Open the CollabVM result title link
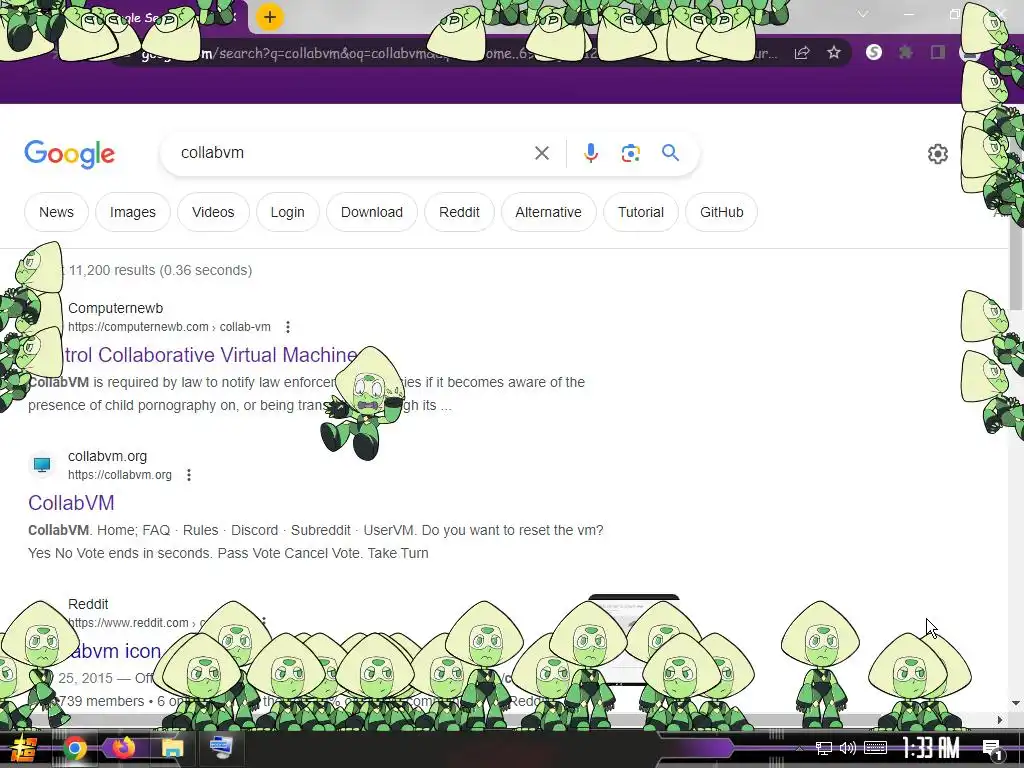The image size is (1024, 768). [71, 503]
